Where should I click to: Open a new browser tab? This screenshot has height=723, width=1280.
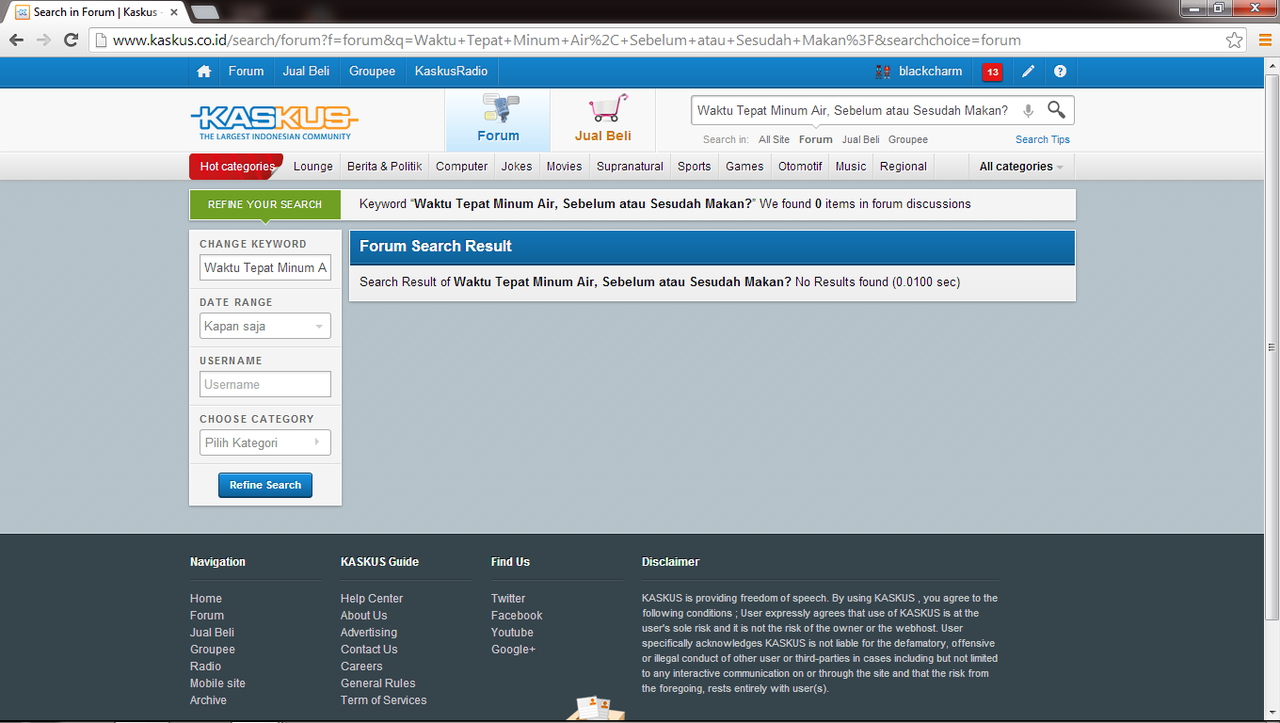pos(205,12)
